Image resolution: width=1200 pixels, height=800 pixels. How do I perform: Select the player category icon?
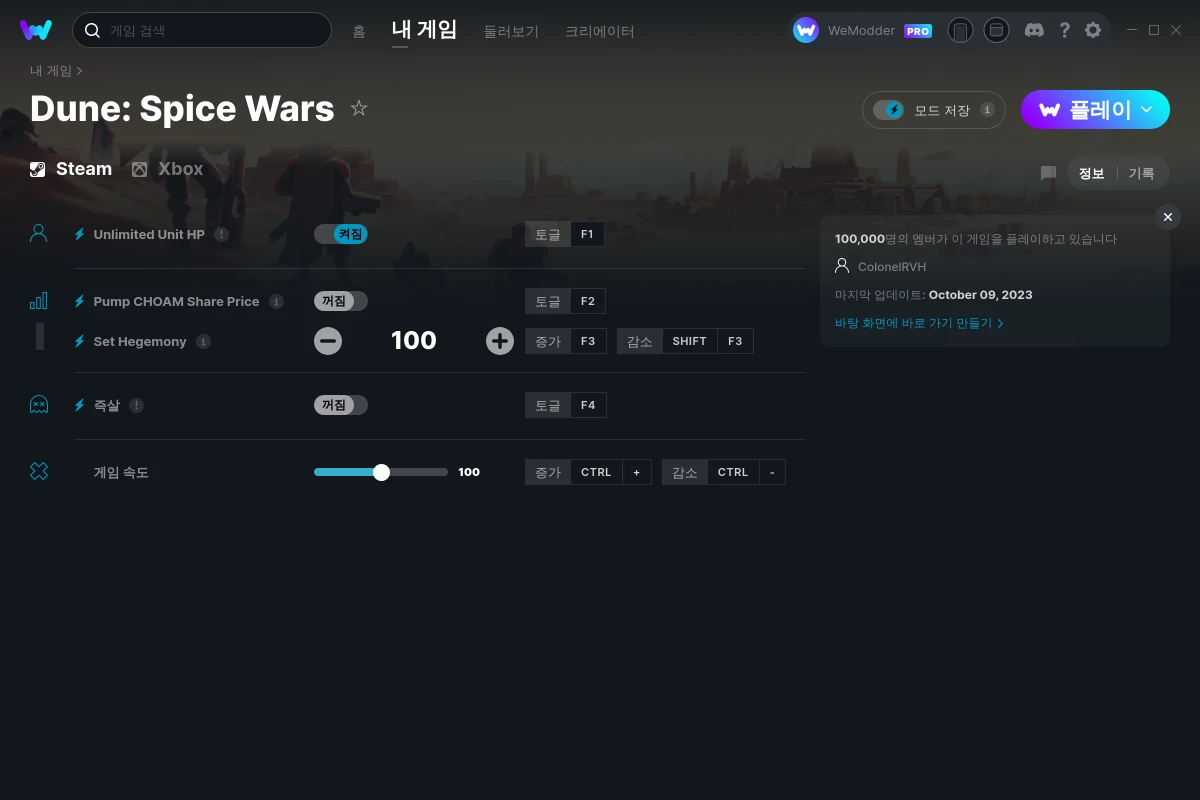39,233
